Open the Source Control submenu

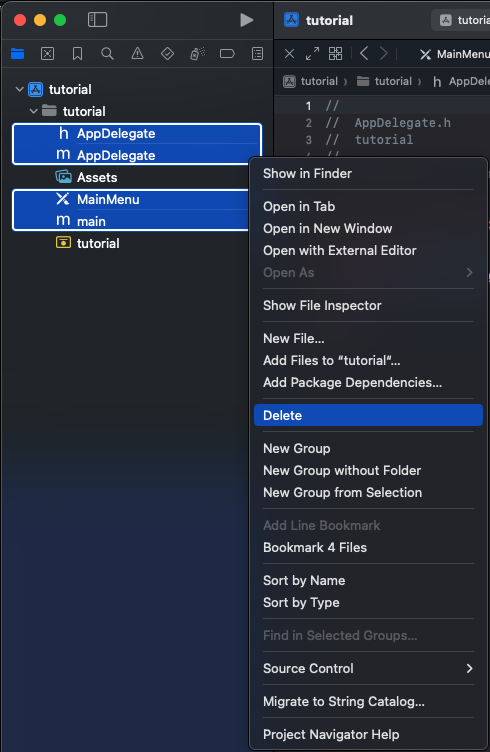pyautogui.click(x=368, y=669)
